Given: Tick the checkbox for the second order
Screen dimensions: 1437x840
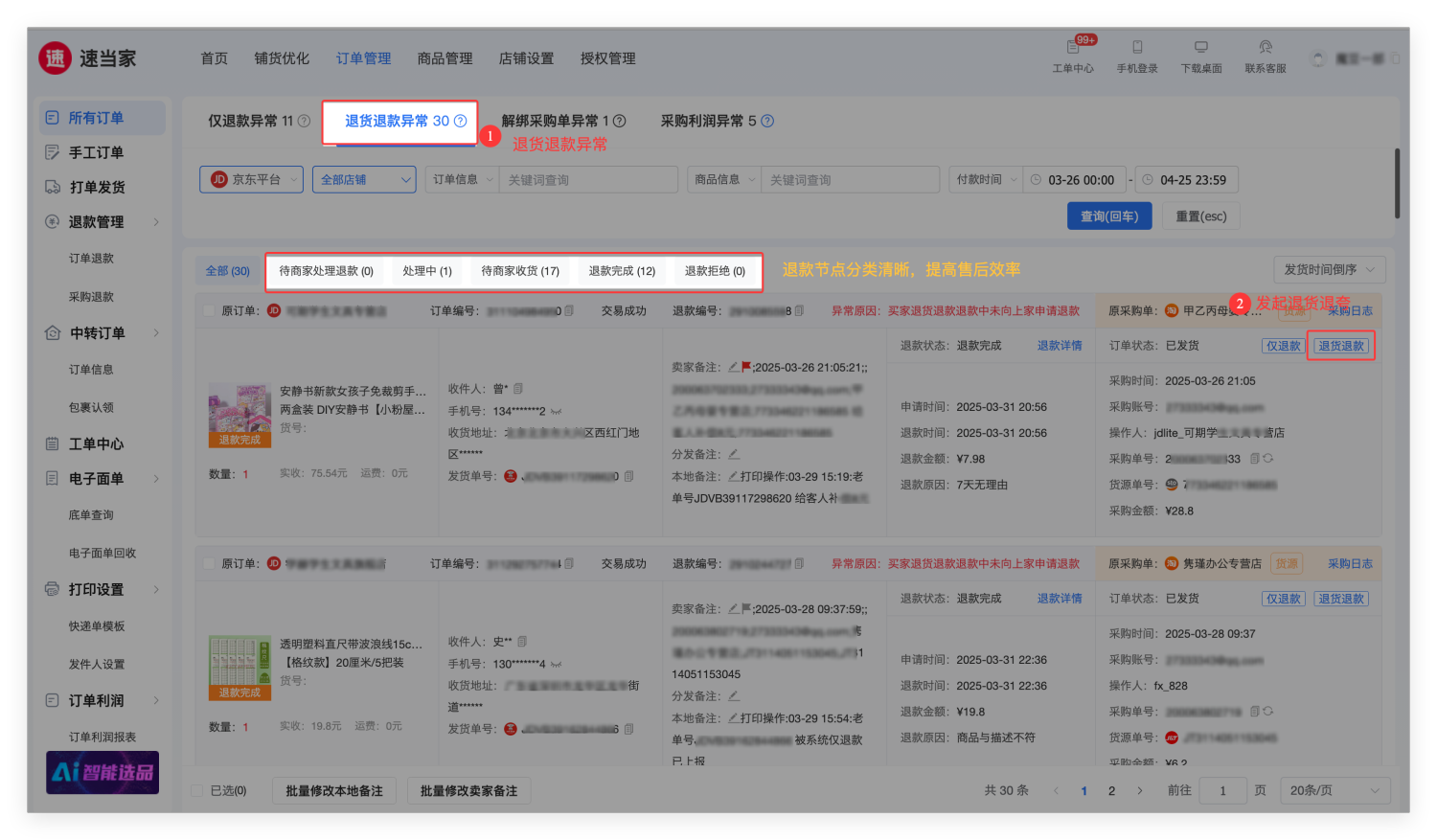Looking at the screenshot, I should click(x=209, y=563).
